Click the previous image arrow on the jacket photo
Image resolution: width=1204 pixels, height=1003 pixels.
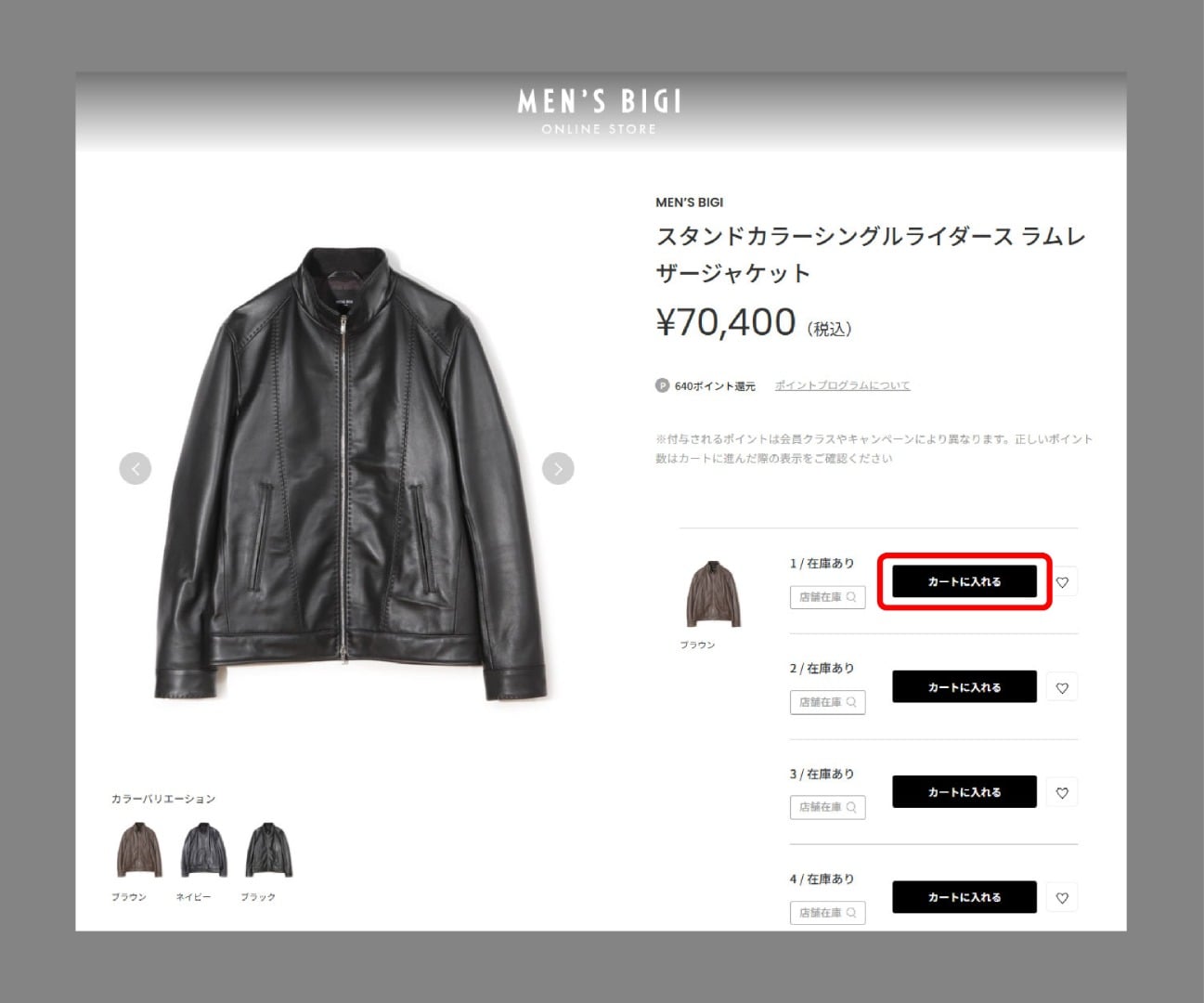point(136,468)
